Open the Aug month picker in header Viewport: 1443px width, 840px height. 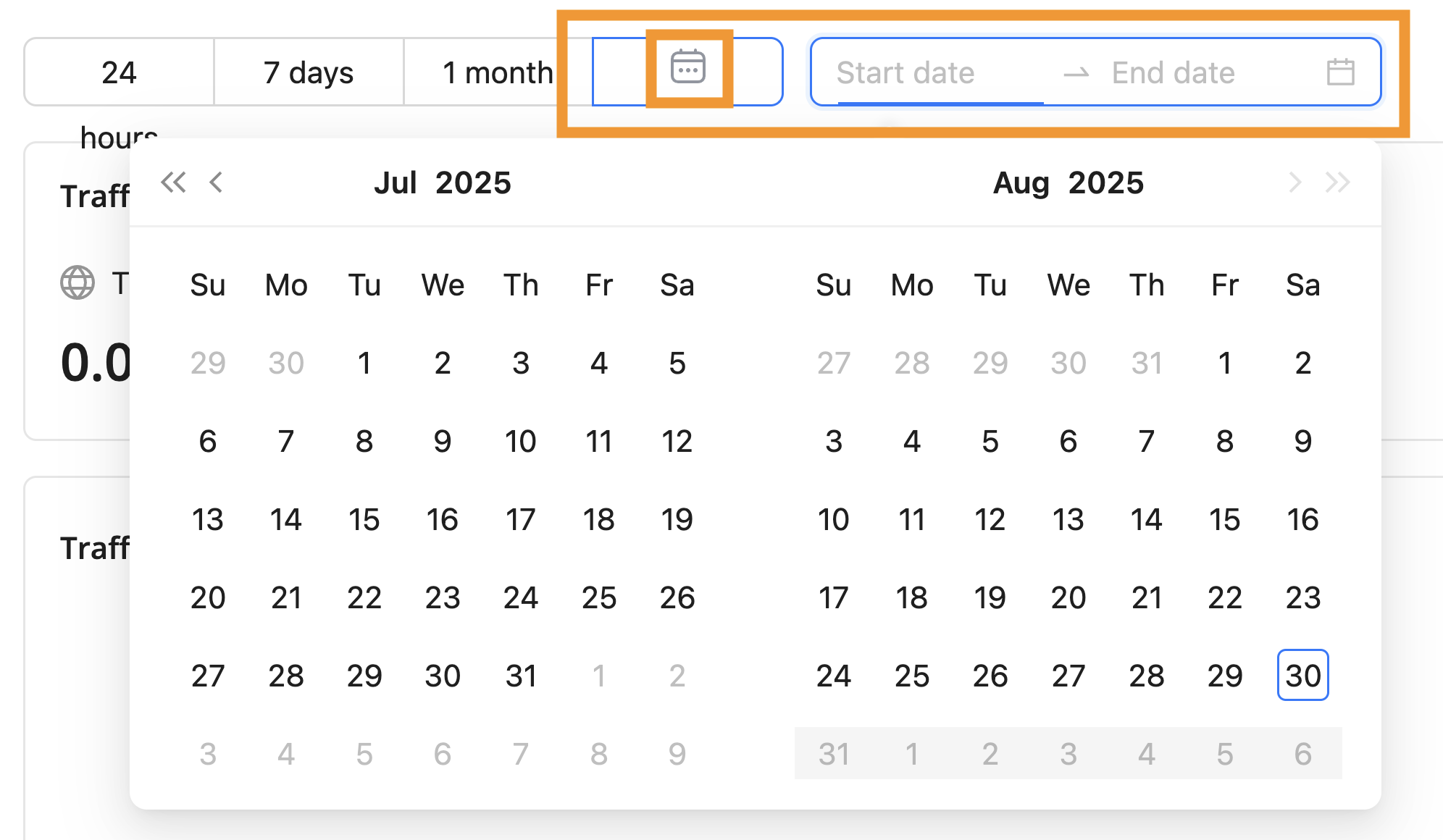[x=1021, y=183]
